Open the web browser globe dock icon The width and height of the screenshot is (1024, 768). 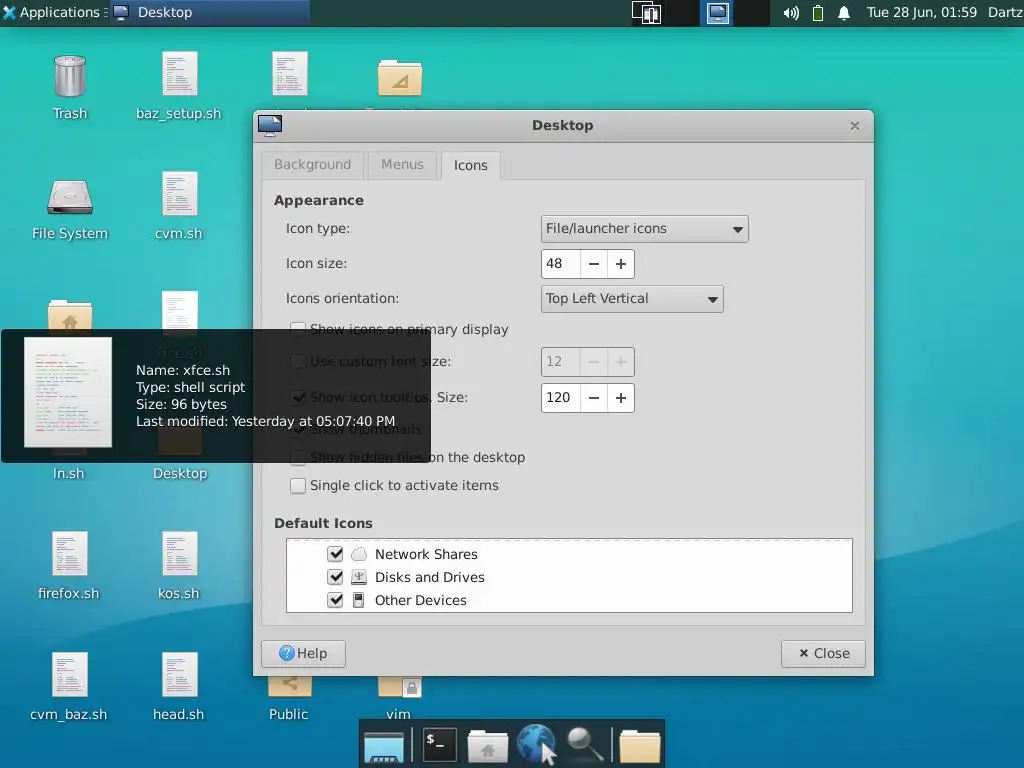point(536,744)
